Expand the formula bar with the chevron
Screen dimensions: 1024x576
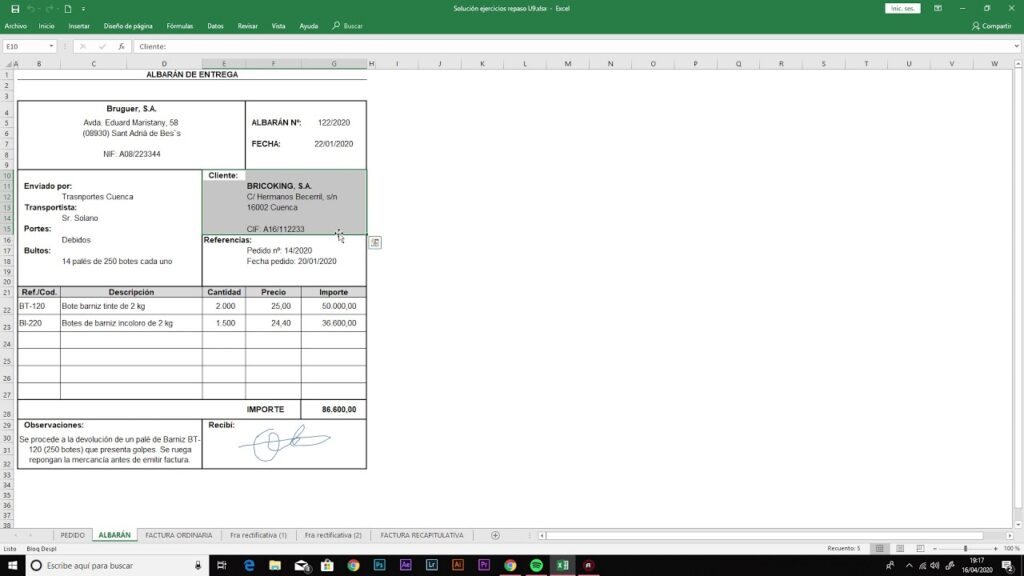tap(1016, 46)
